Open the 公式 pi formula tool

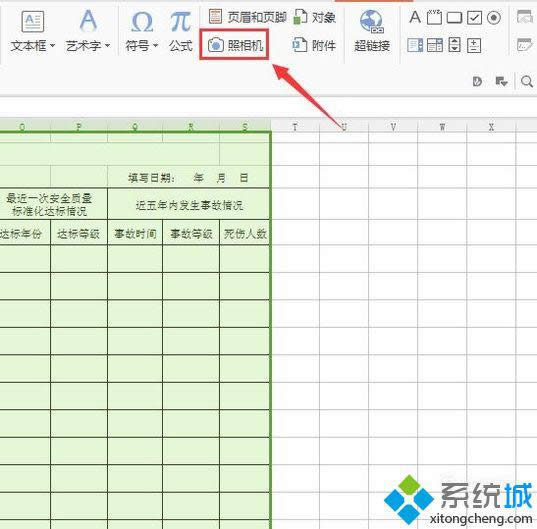pos(180,30)
